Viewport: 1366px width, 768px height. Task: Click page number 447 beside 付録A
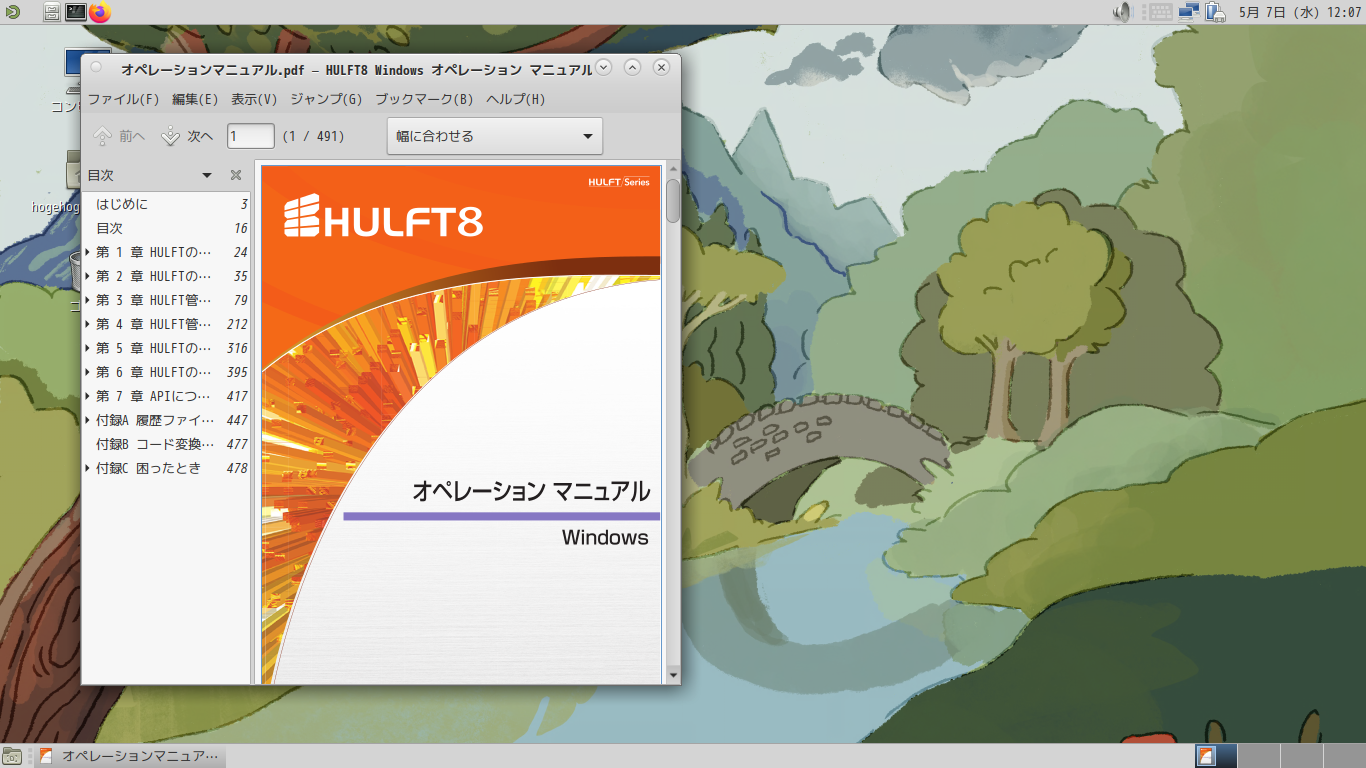[x=237, y=420]
